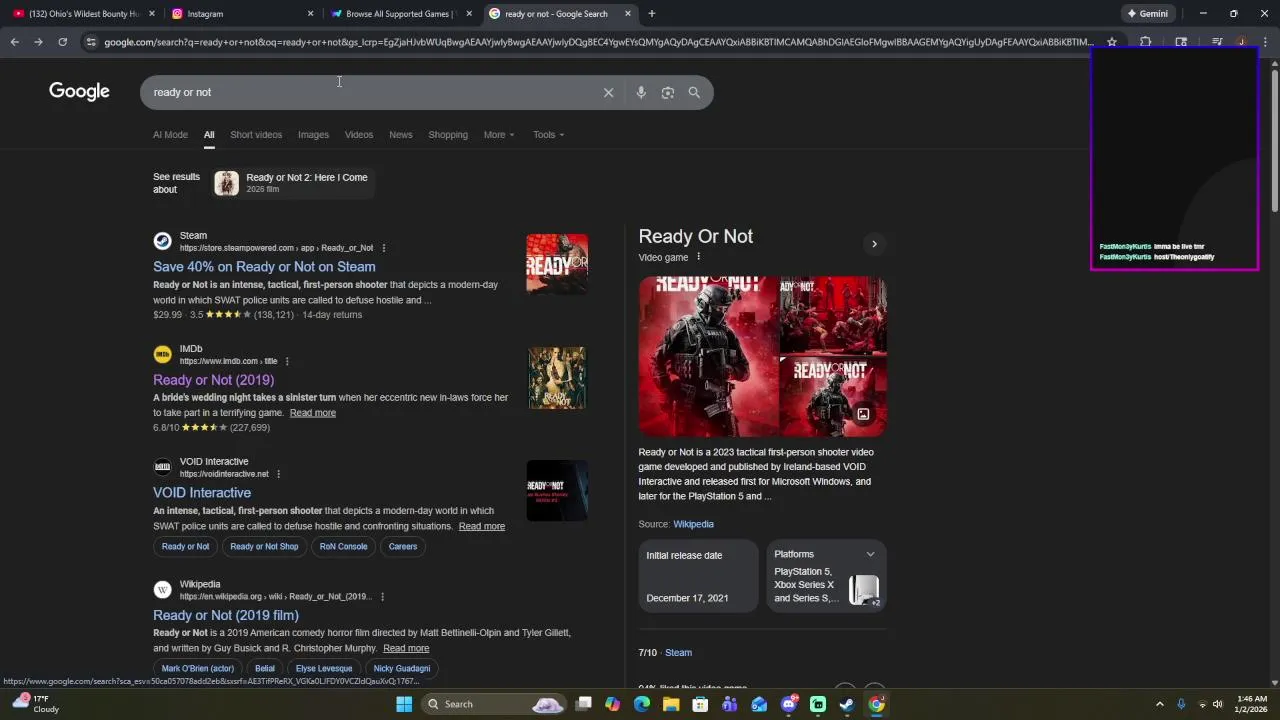Click the Chrome address bar URL
Image resolution: width=1280 pixels, height=720 pixels.
[597, 42]
